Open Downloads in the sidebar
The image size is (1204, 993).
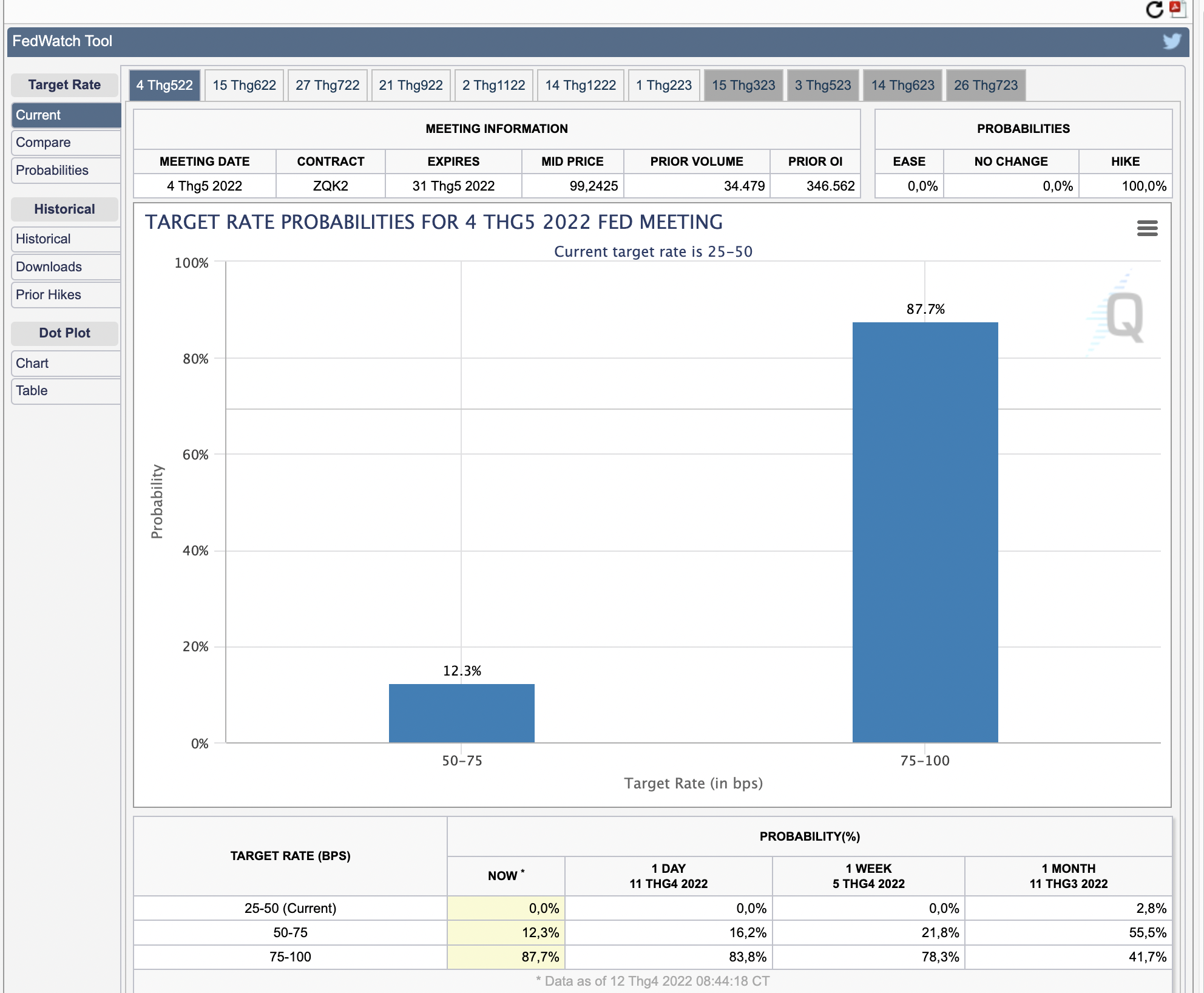tap(66, 267)
